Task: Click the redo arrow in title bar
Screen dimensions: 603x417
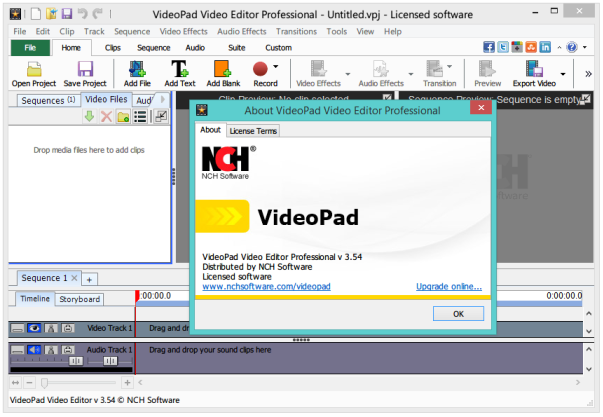Action: point(98,14)
